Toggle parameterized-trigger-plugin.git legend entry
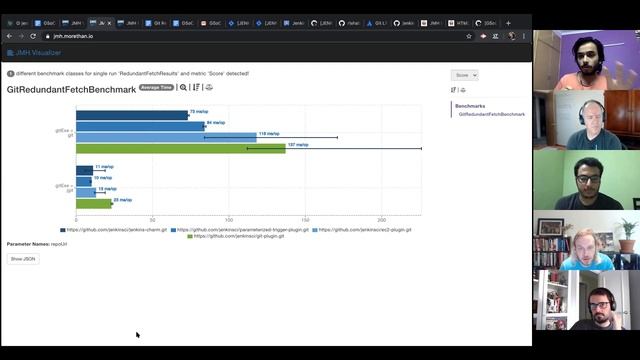 [240, 230]
